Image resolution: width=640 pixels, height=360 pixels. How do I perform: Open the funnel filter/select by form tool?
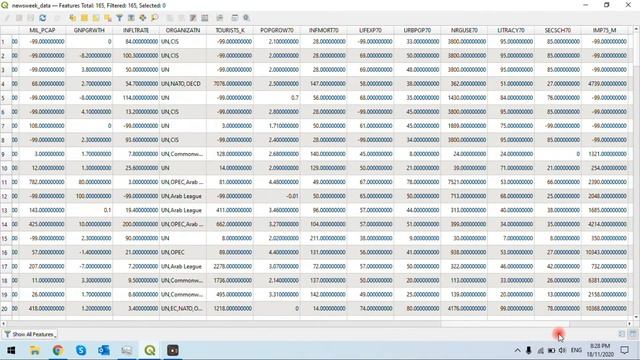point(119,18)
